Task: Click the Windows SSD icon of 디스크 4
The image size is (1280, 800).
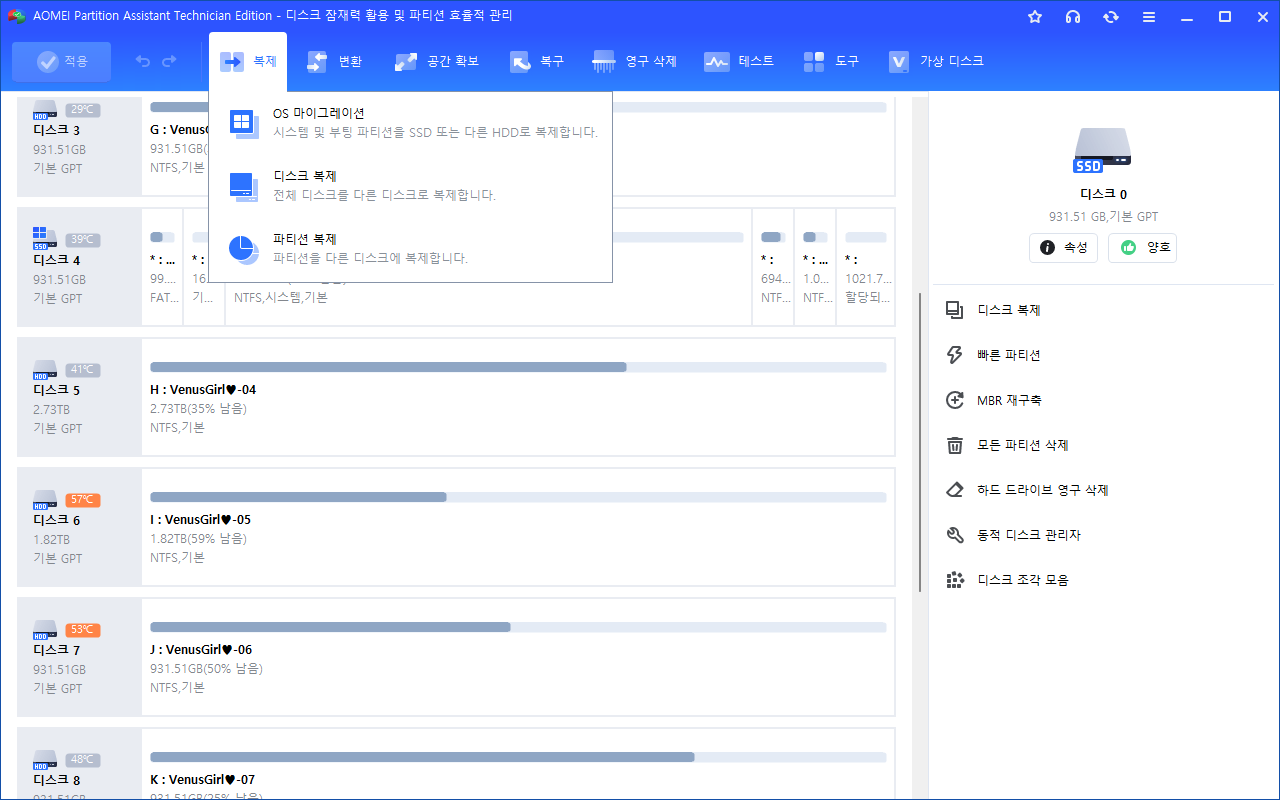Action: [45, 238]
